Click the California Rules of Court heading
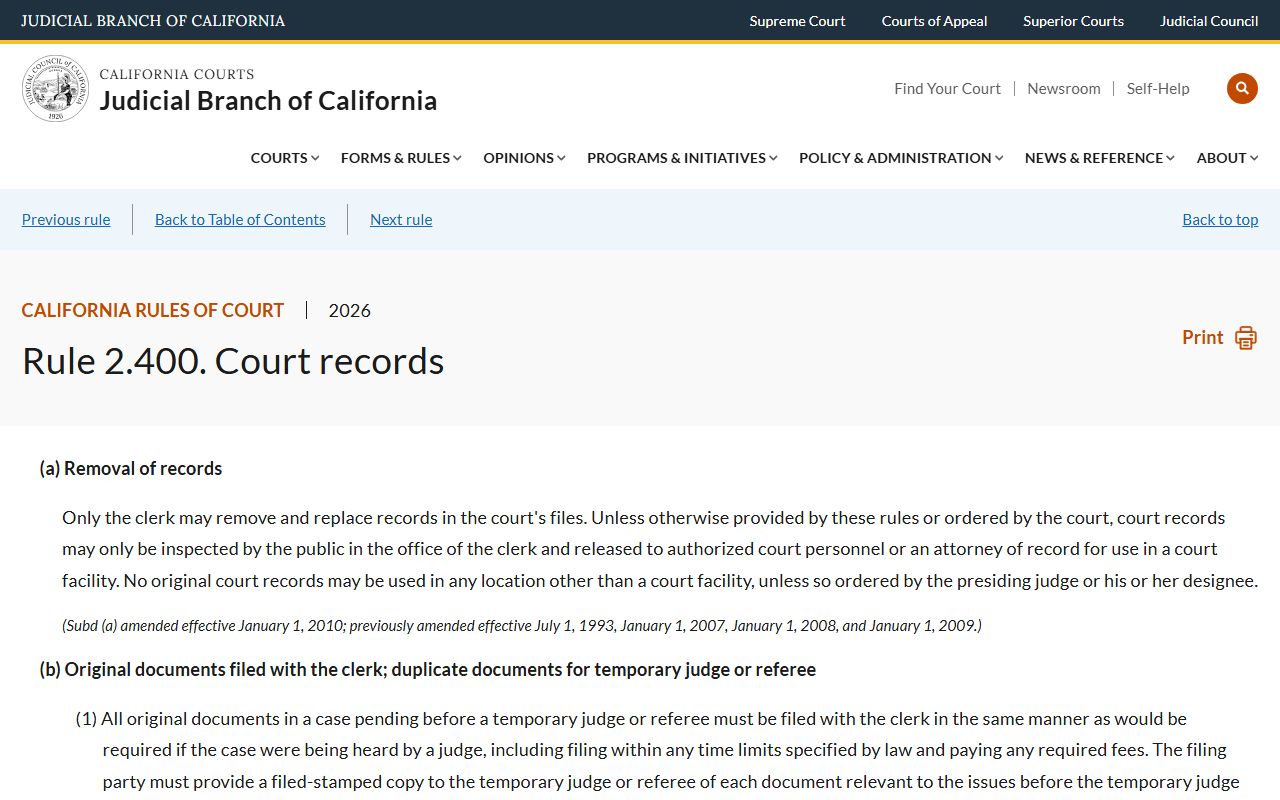 point(153,311)
